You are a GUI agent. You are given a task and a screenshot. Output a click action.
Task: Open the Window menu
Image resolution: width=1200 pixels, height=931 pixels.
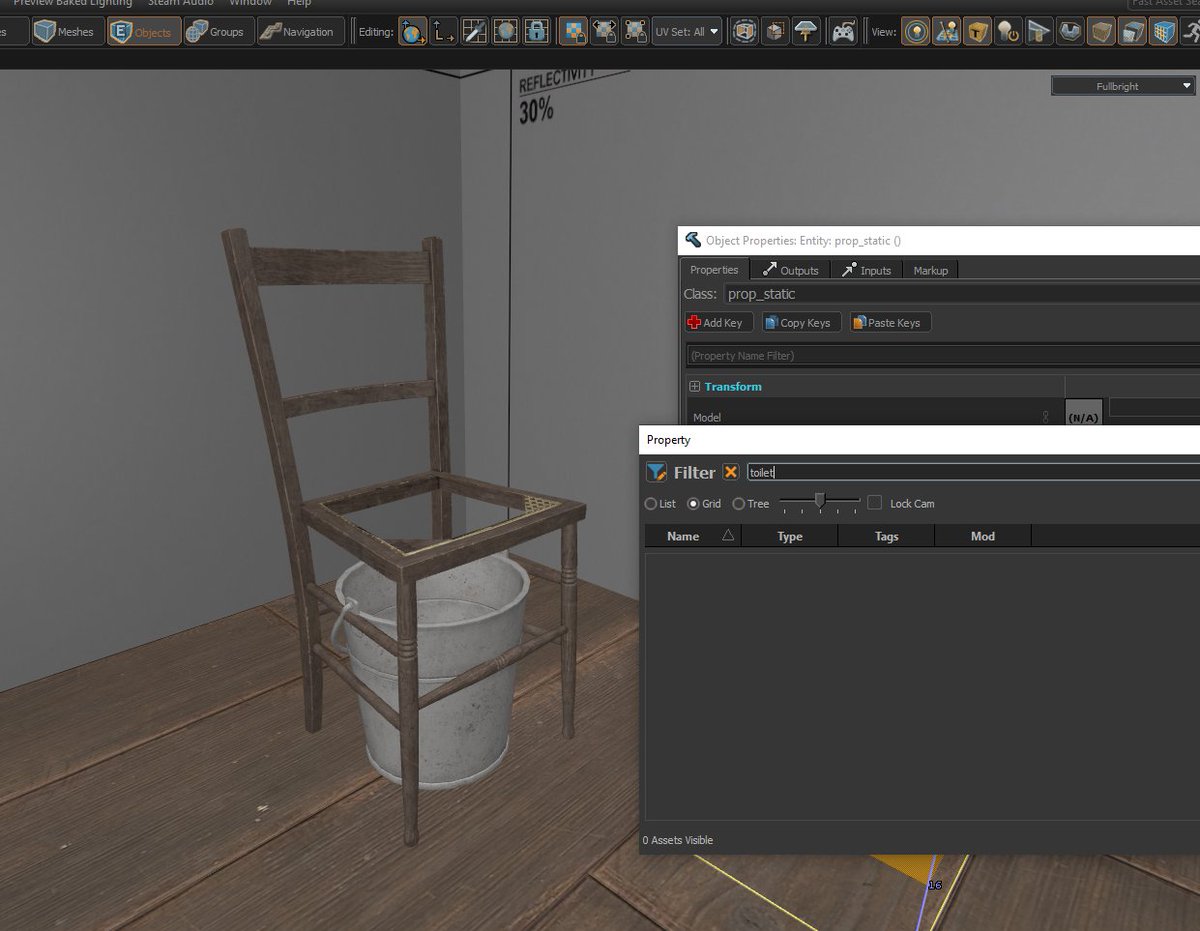tap(249, 4)
